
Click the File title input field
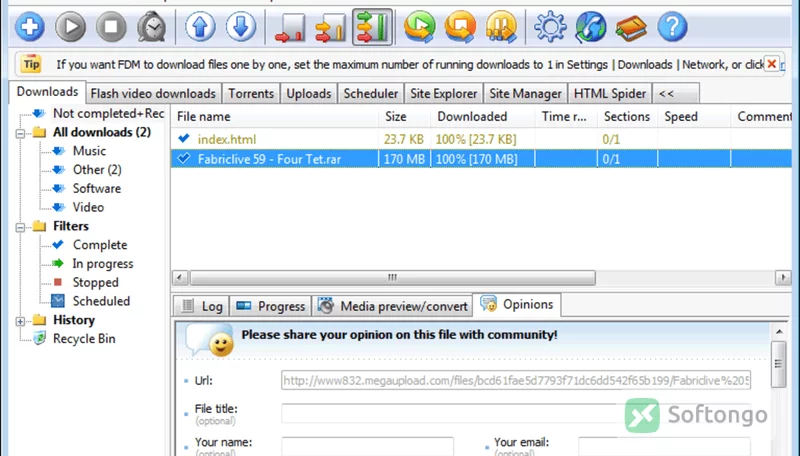516,414
